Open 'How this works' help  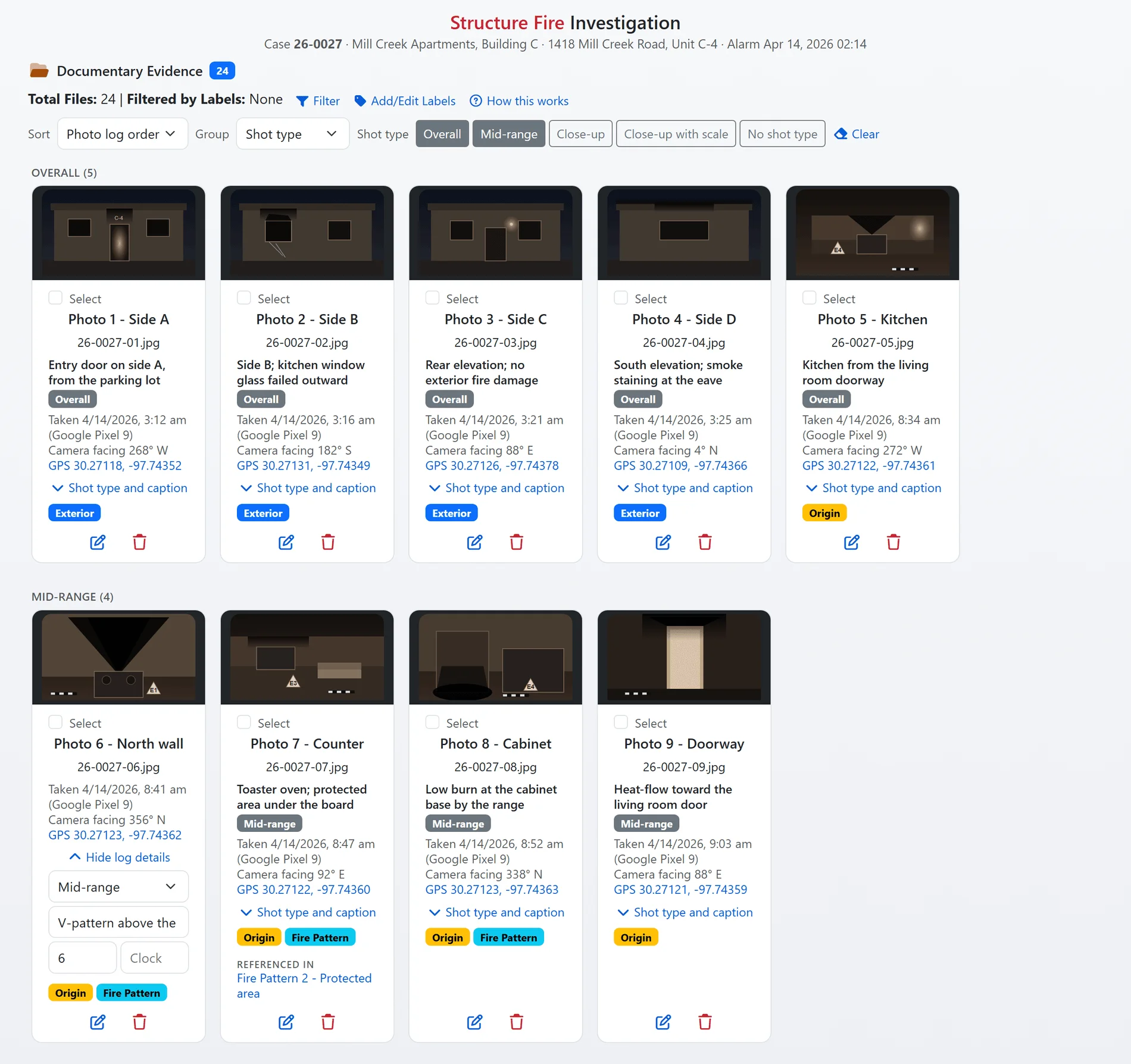[519, 101]
